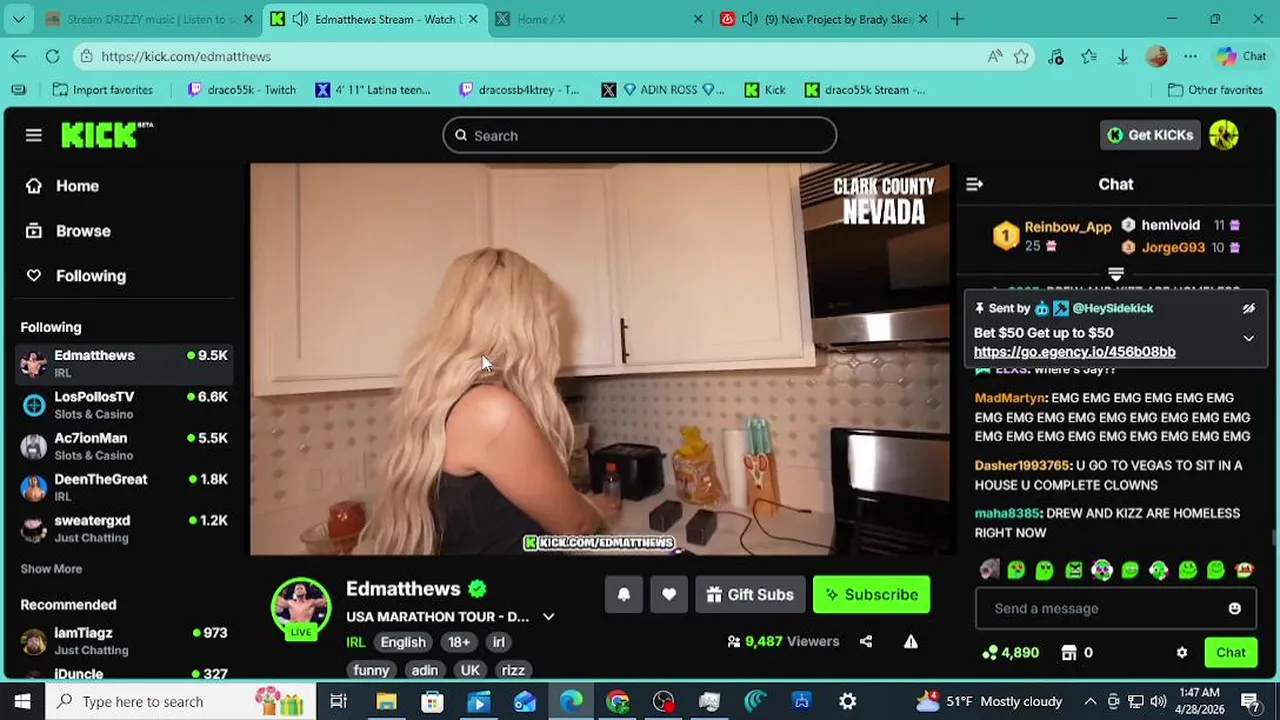This screenshot has width=1280, height=720.
Task: Click the Edmatthews live avatar
Action: point(301,607)
